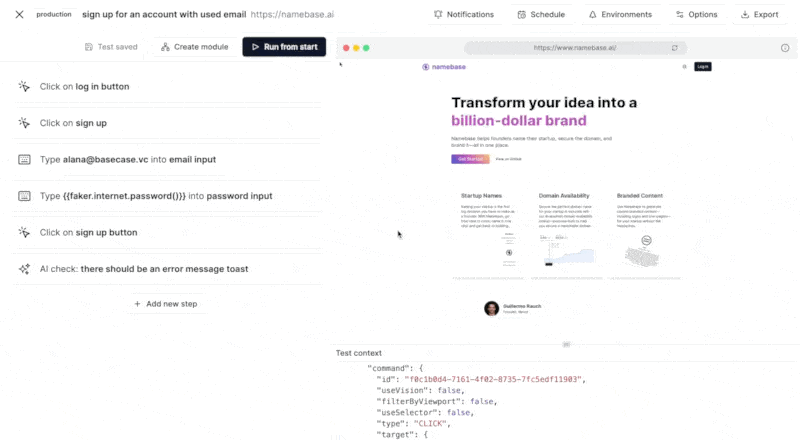Image resolution: width=800 pixels, height=440 pixels.
Task: Open the Options panel
Action: 696,14
